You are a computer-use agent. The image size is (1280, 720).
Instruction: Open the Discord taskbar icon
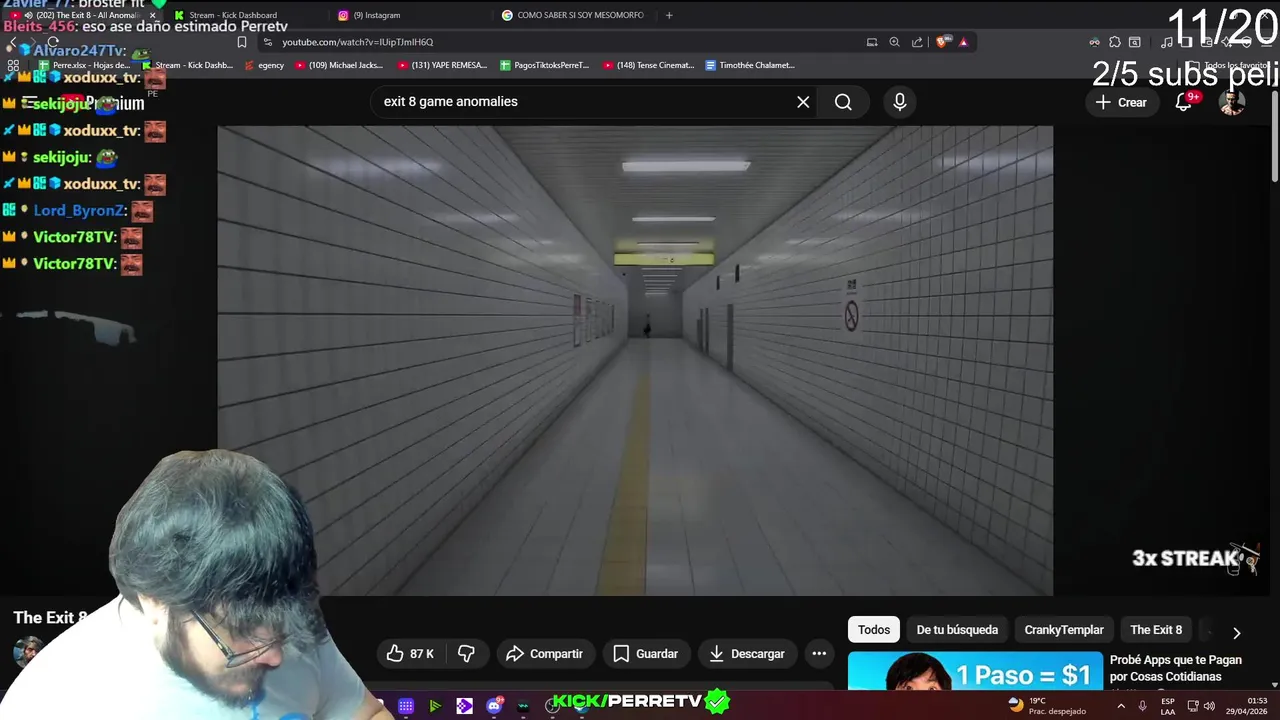pyautogui.click(x=494, y=706)
